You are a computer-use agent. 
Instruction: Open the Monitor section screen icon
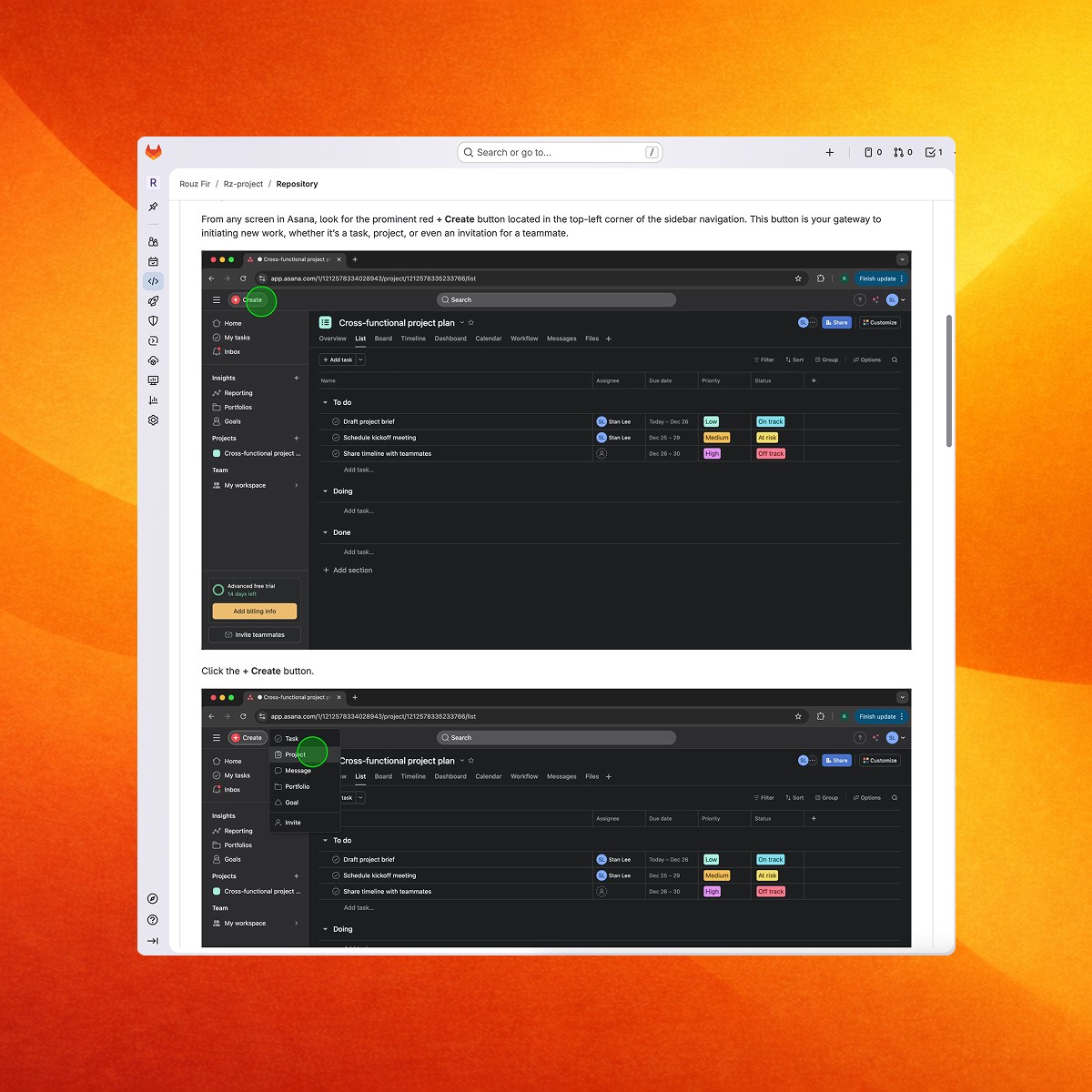(153, 380)
